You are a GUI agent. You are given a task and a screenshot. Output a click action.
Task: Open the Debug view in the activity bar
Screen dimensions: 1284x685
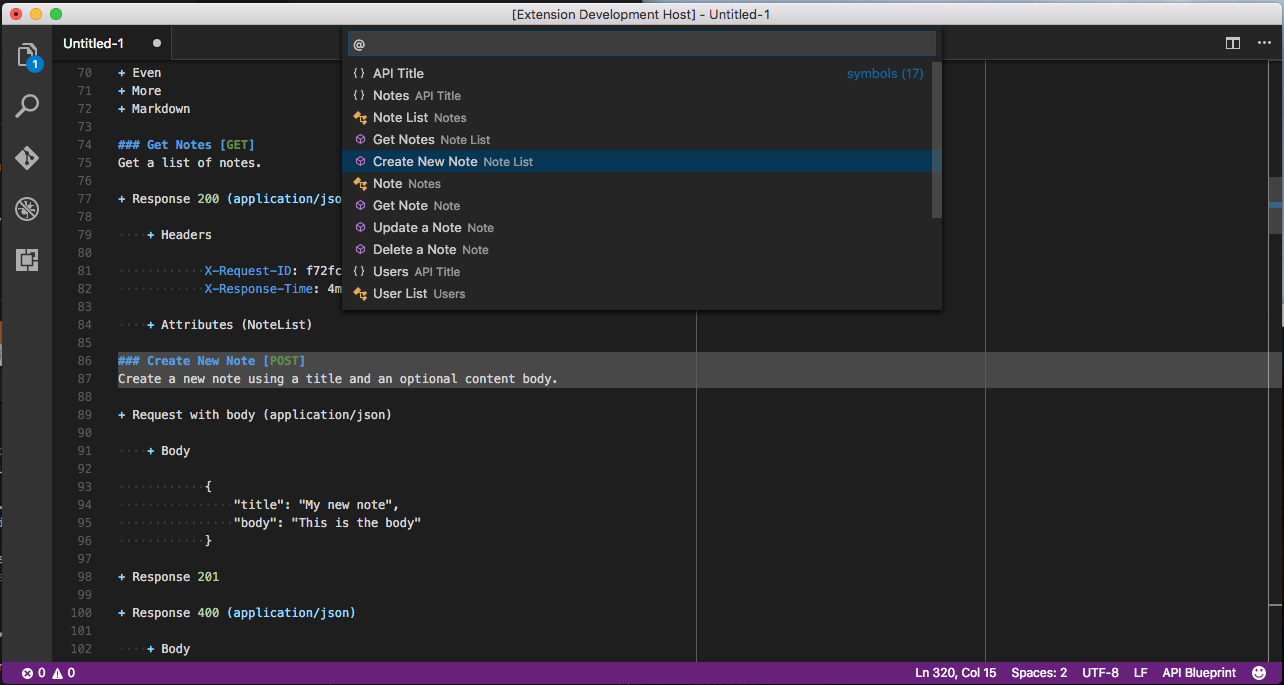(27, 209)
